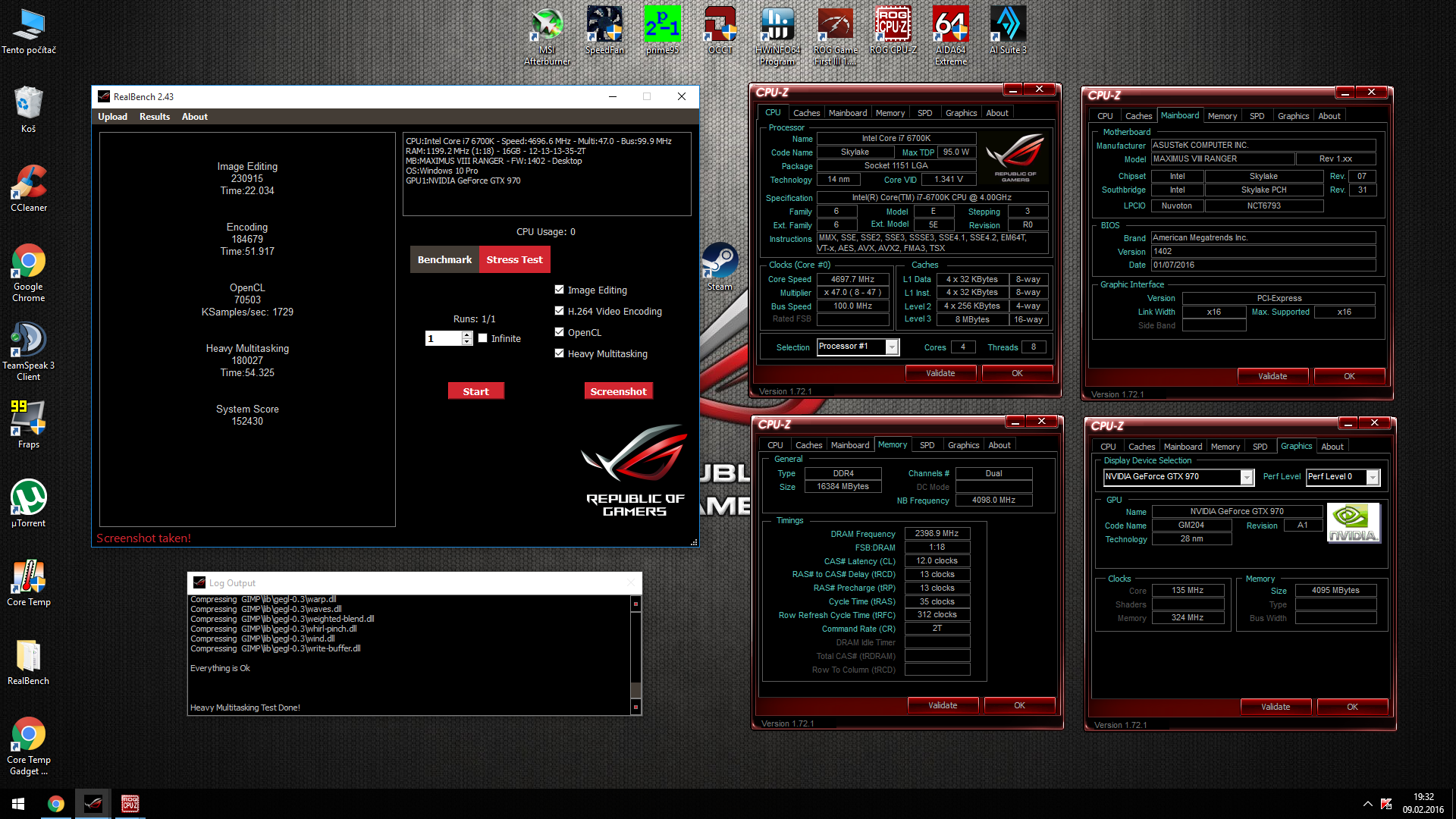The image size is (1456, 819).
Task: Toggle the H.264 Video Encoding checkbox
Action: 560,311
